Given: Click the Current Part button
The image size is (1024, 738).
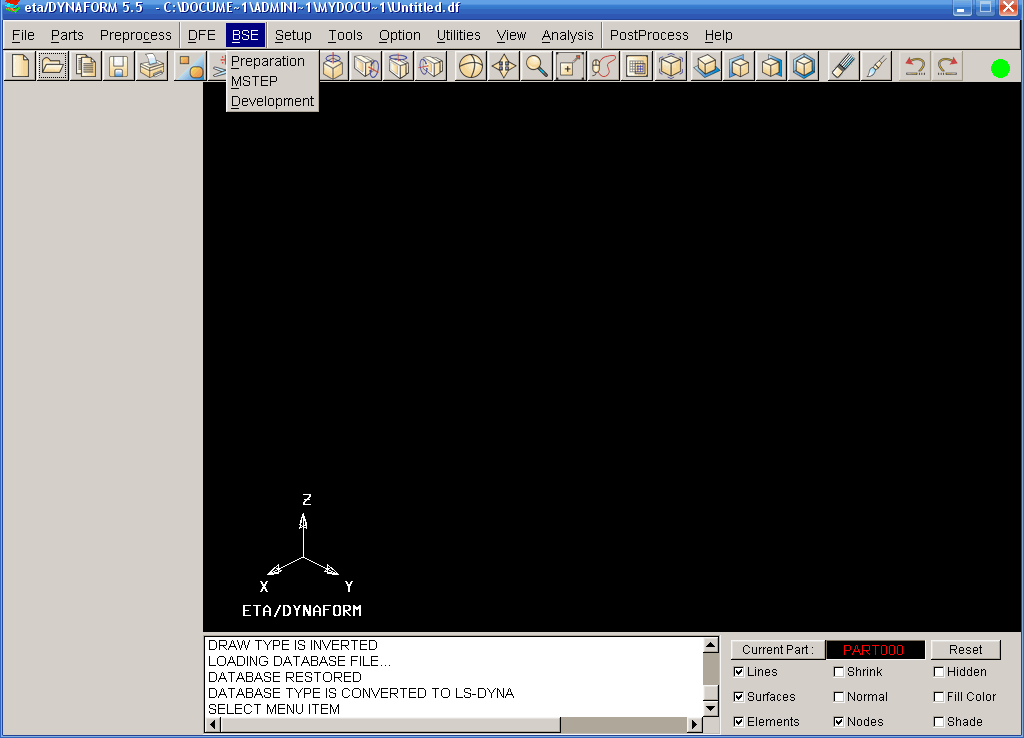Looking at the screenshot, I should tap(778, 650).
